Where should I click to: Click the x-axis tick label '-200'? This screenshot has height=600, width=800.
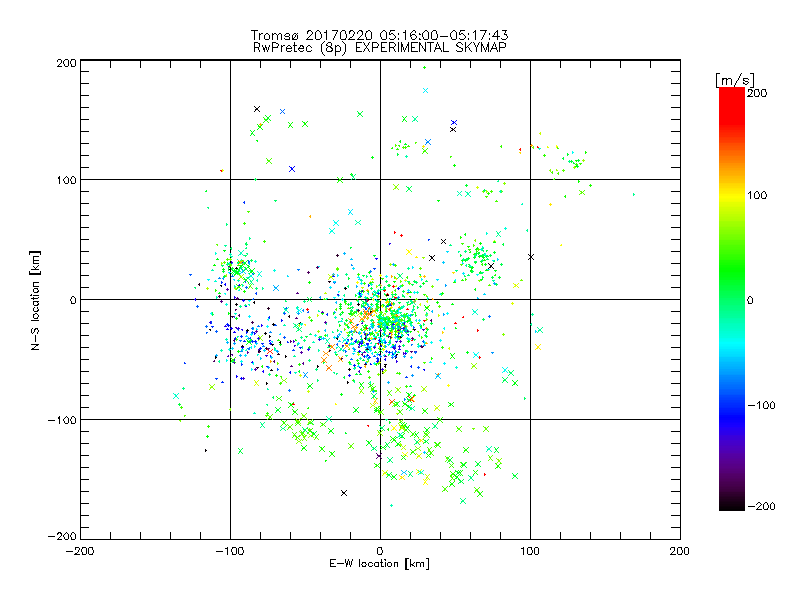click(80, 552)
